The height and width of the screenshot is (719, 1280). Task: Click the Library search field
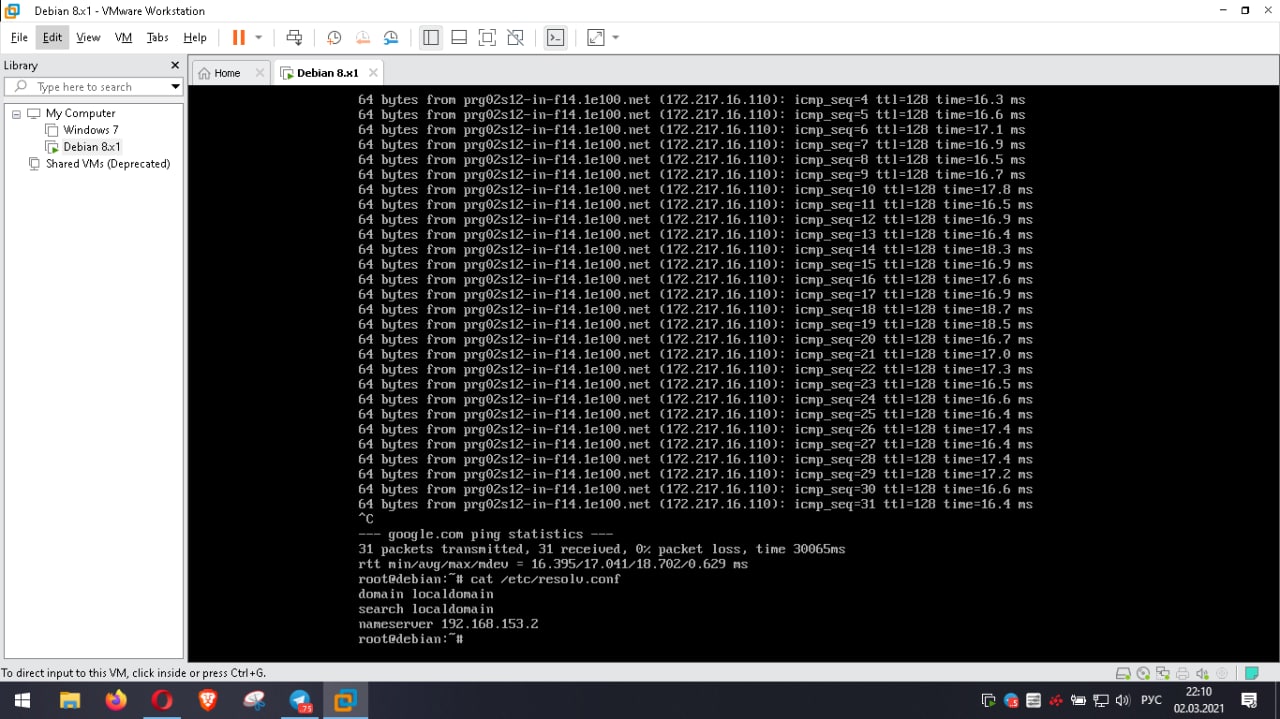coord(96,87)
